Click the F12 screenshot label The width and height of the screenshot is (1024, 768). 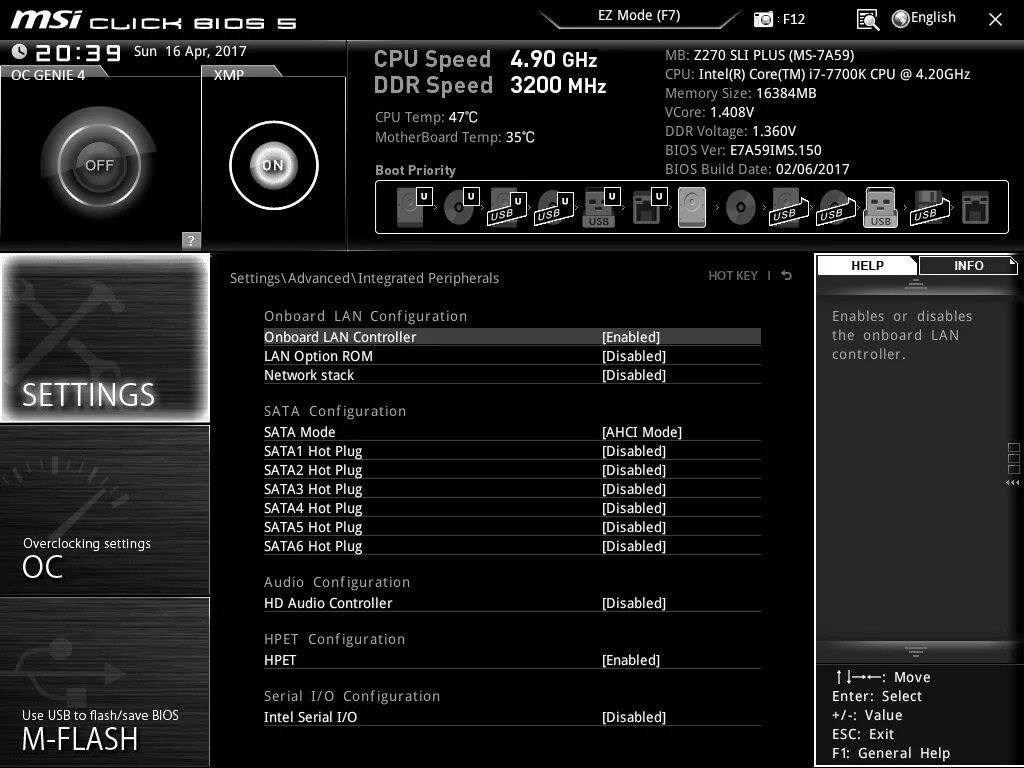pyautogui.click(x=793, y=19)
